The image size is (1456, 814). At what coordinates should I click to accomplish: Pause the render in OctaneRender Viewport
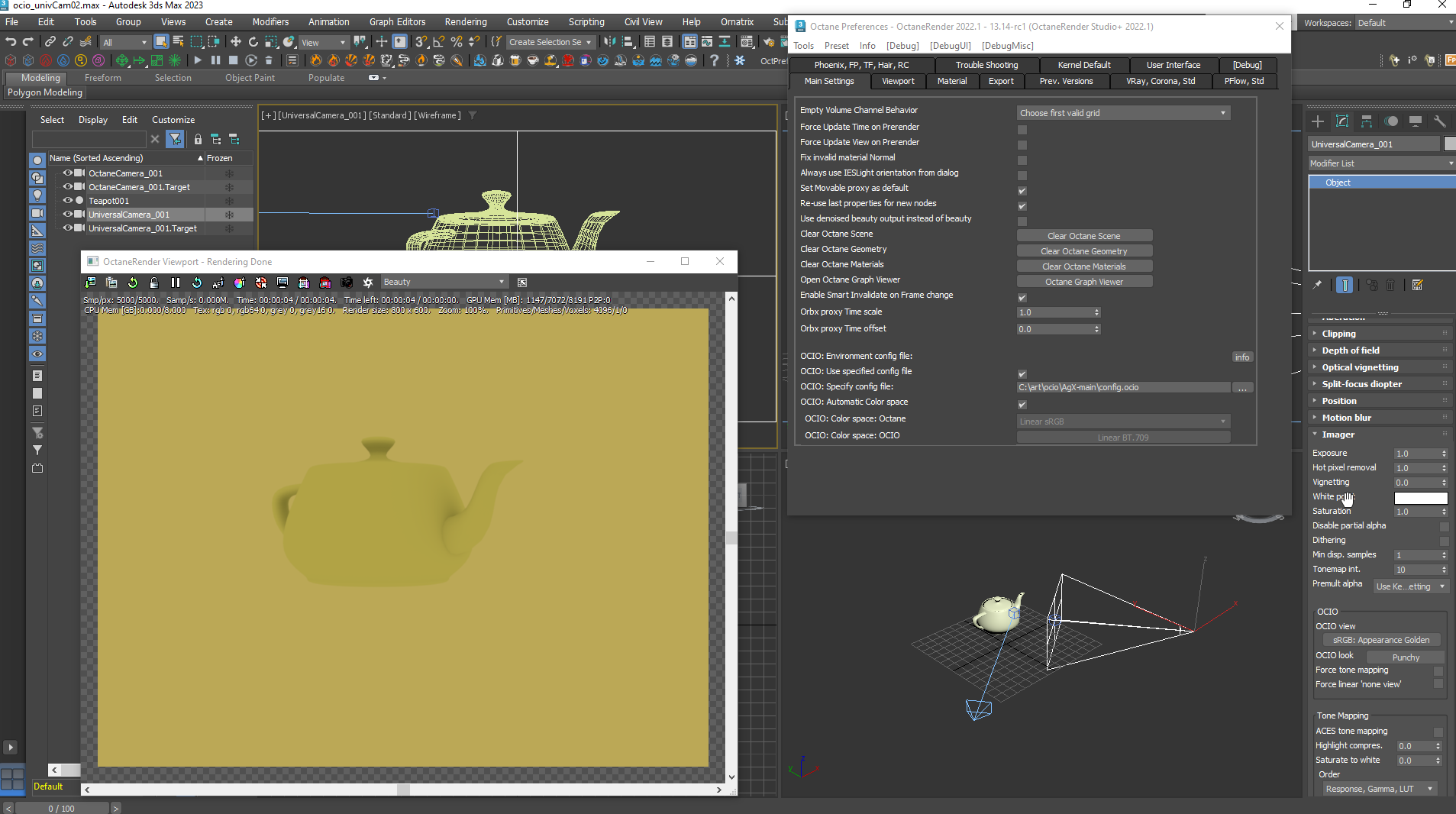click(x=176, y=283)
